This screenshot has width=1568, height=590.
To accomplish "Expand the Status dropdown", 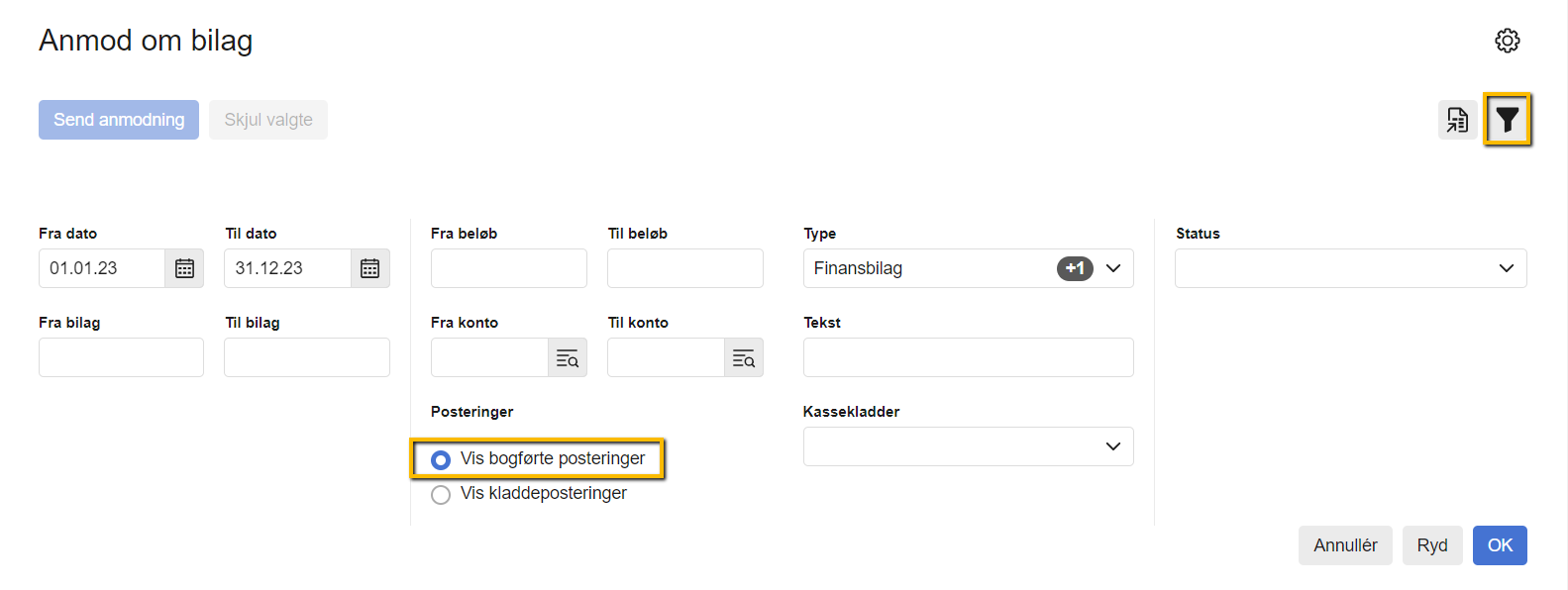I will point(1506,268).
